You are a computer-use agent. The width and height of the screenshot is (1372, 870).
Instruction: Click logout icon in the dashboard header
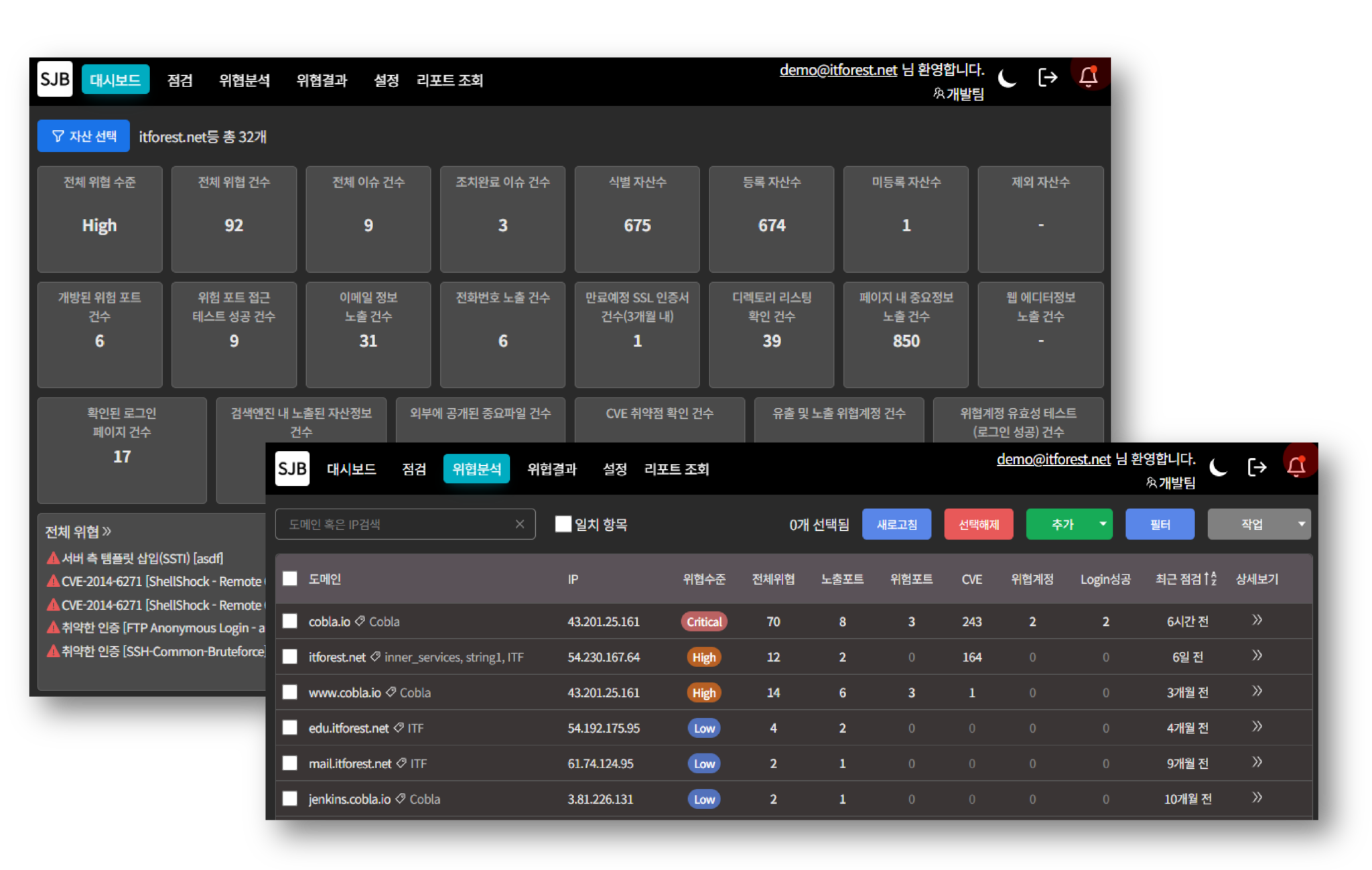tap(1048, 78)
